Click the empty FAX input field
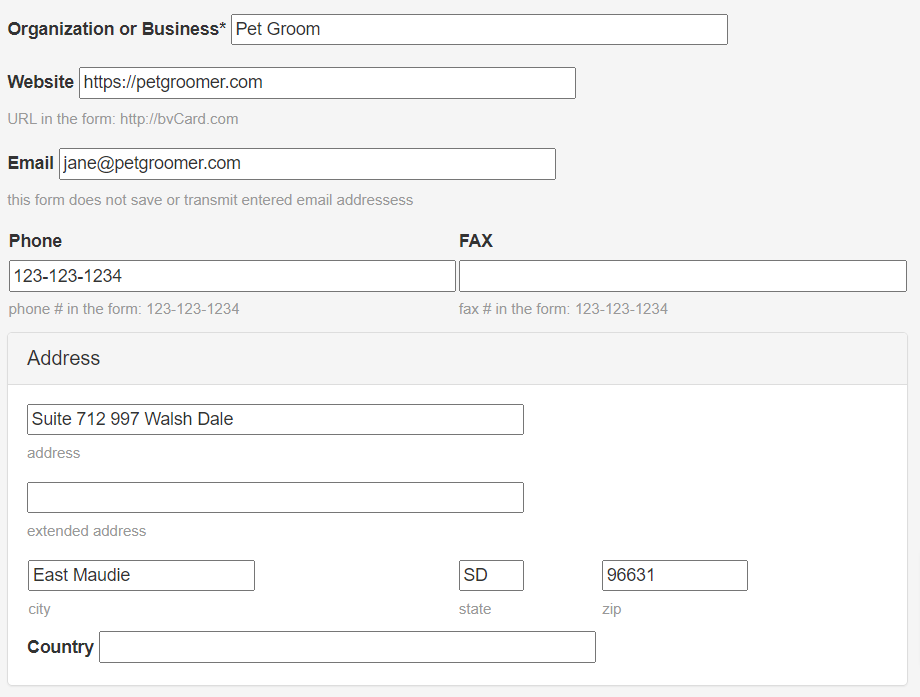Screen dimensions: 920x697 (x=683, y=275)
